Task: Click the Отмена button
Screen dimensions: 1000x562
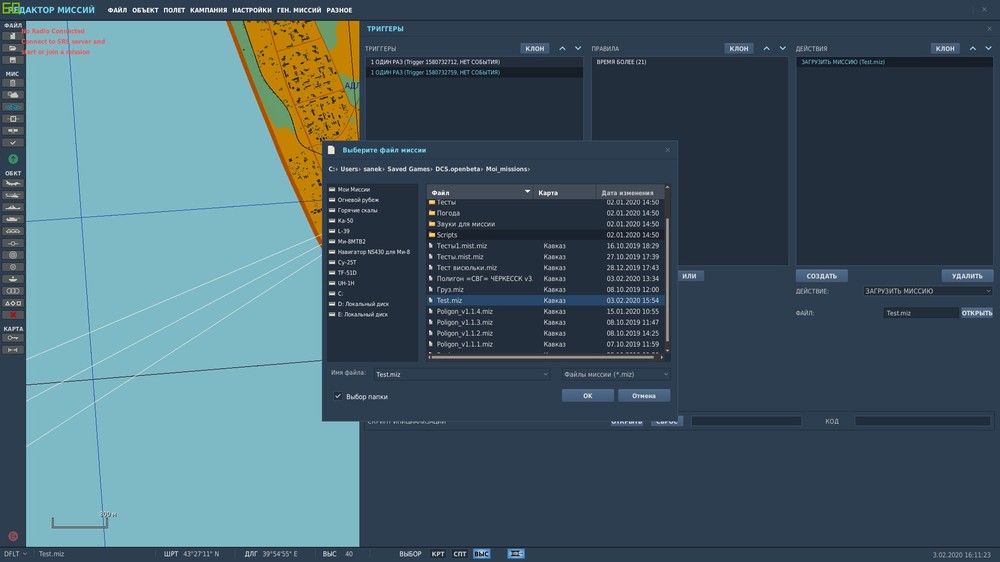Action: click(644, 395)
